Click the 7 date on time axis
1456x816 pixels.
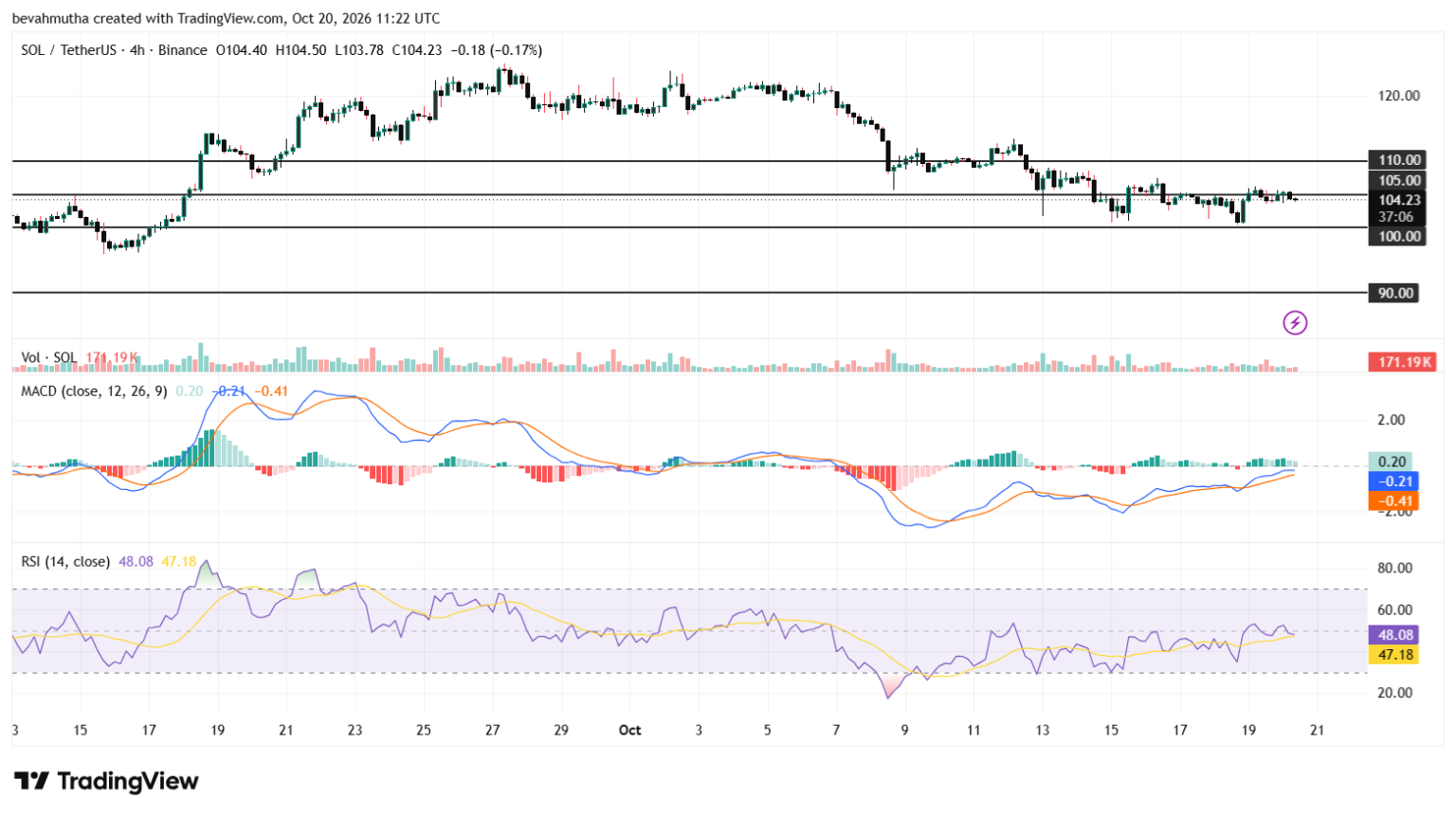click(x=836, y=730)
